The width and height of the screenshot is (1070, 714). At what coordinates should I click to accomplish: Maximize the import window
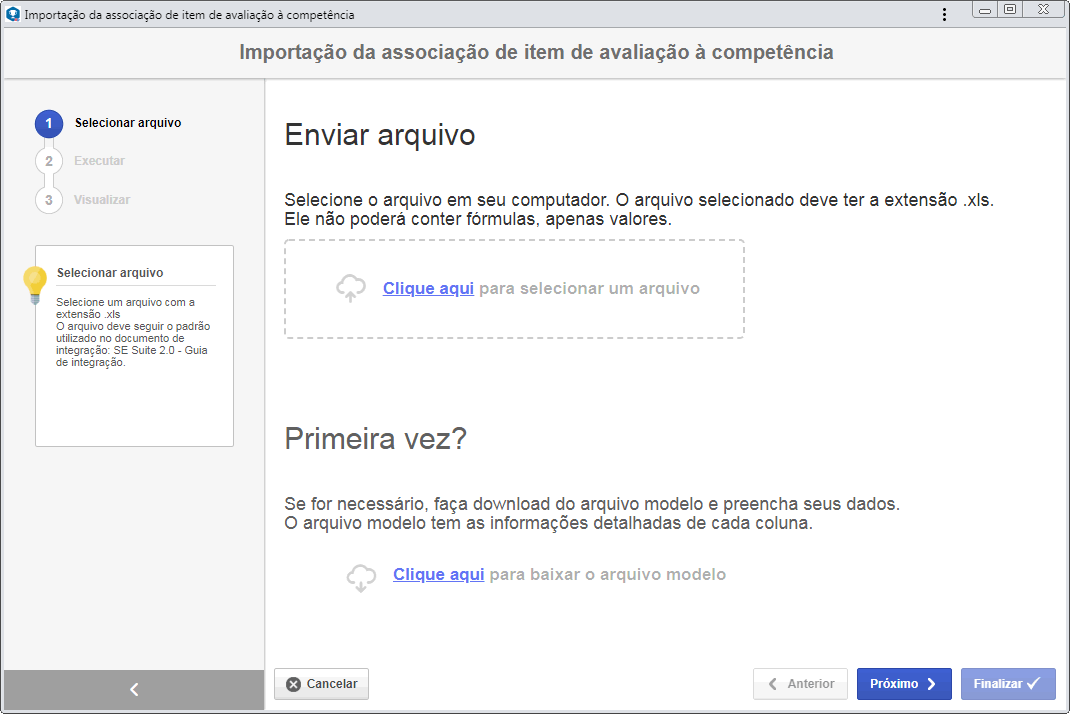1010,10
